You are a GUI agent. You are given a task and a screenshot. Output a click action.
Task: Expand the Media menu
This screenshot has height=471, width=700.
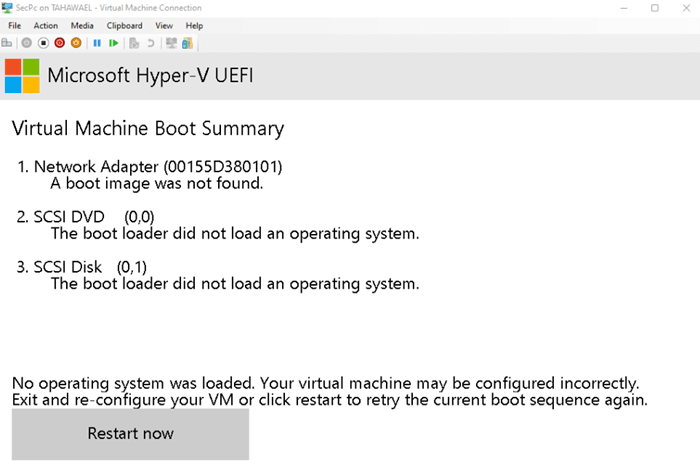tap(82, 25)
